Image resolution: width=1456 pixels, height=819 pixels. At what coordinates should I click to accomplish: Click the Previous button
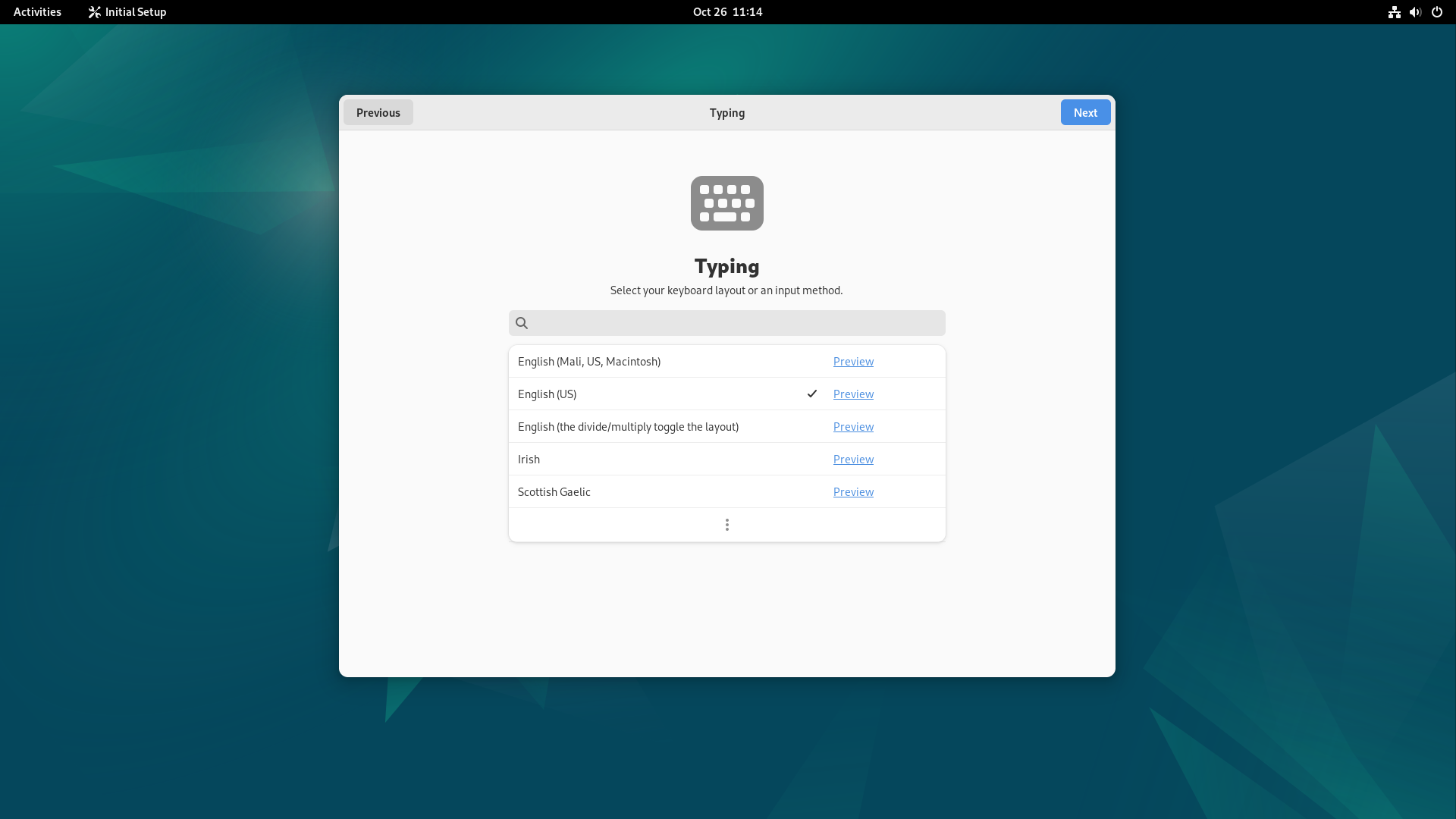pos(378,111)
